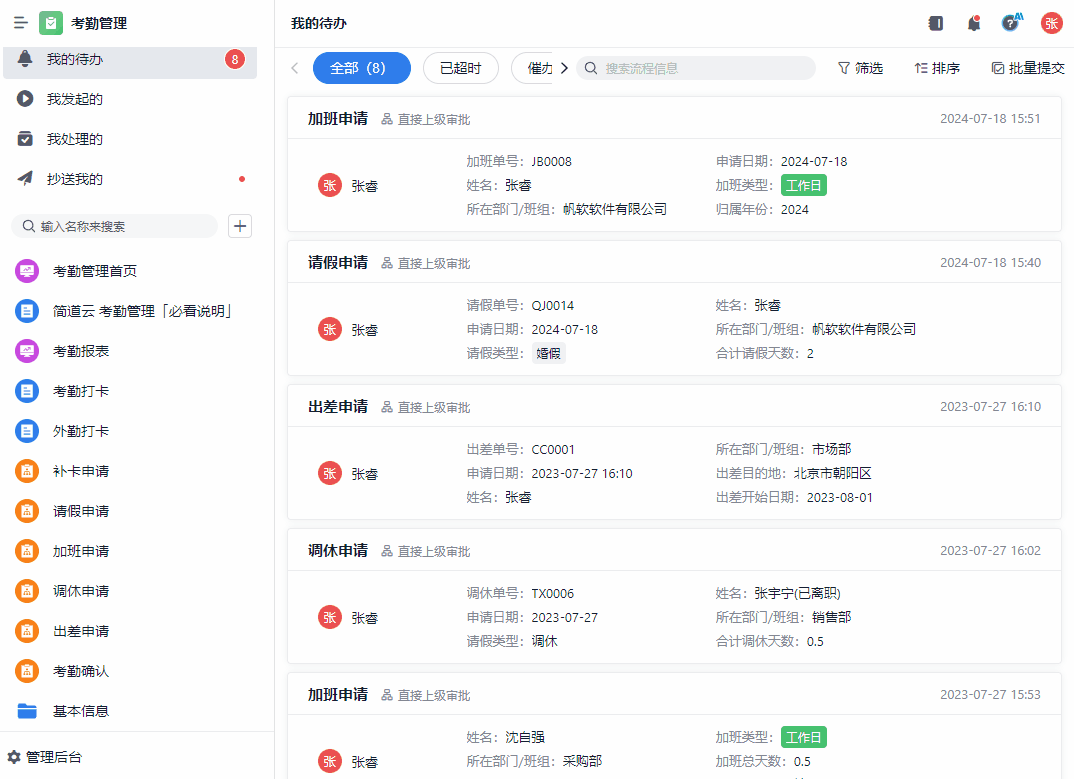This screenshot has height=779, width=1074.
Task: Click the orange icon beside 加班申请 in sidebar
Action: click(27, 551)
